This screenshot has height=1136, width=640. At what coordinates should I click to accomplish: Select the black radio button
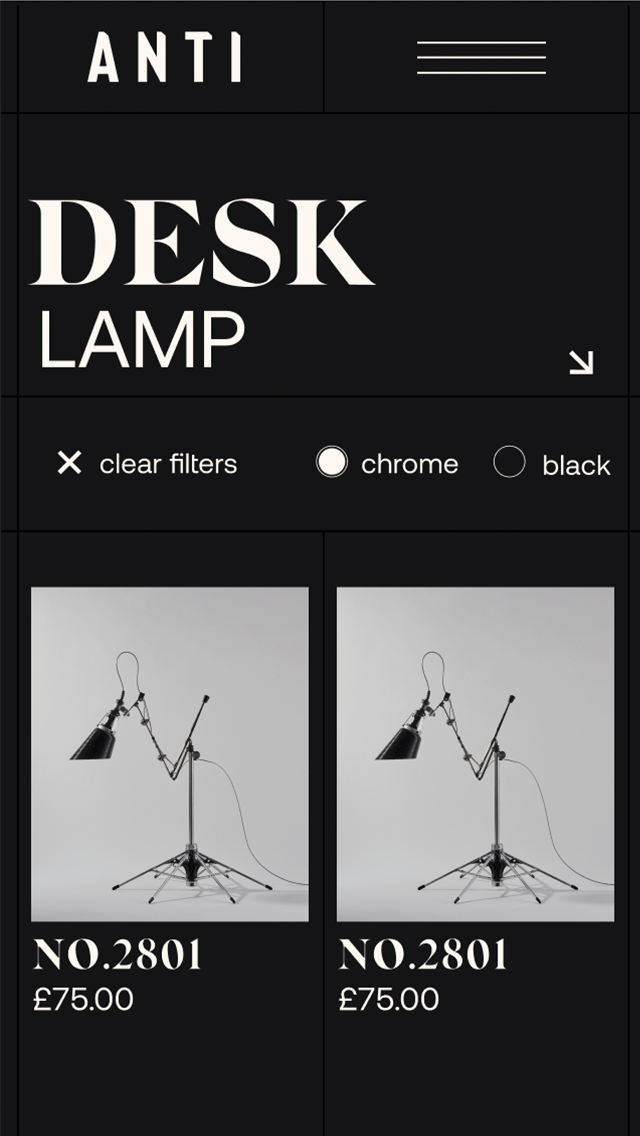tap(510, 462)
